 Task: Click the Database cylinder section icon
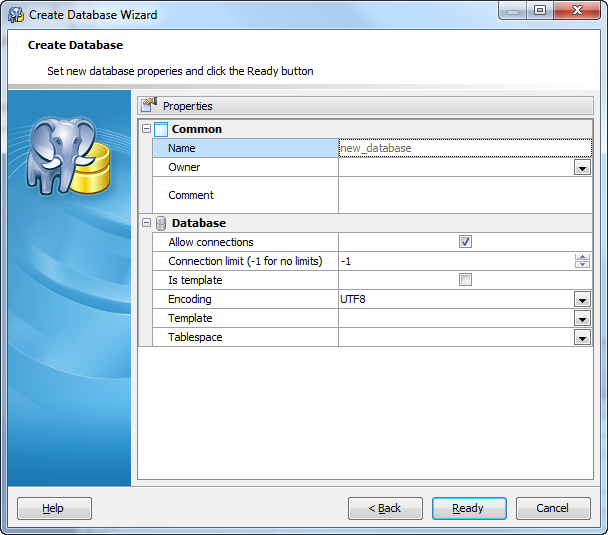pyautogui.click(x=161, y=223)
